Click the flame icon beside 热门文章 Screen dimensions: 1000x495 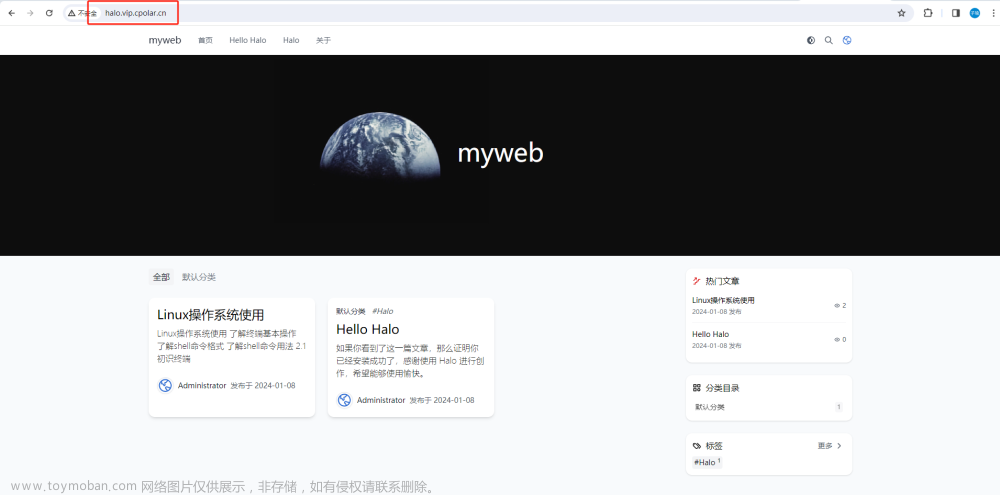pyautogui.click(x=696, y=281)
